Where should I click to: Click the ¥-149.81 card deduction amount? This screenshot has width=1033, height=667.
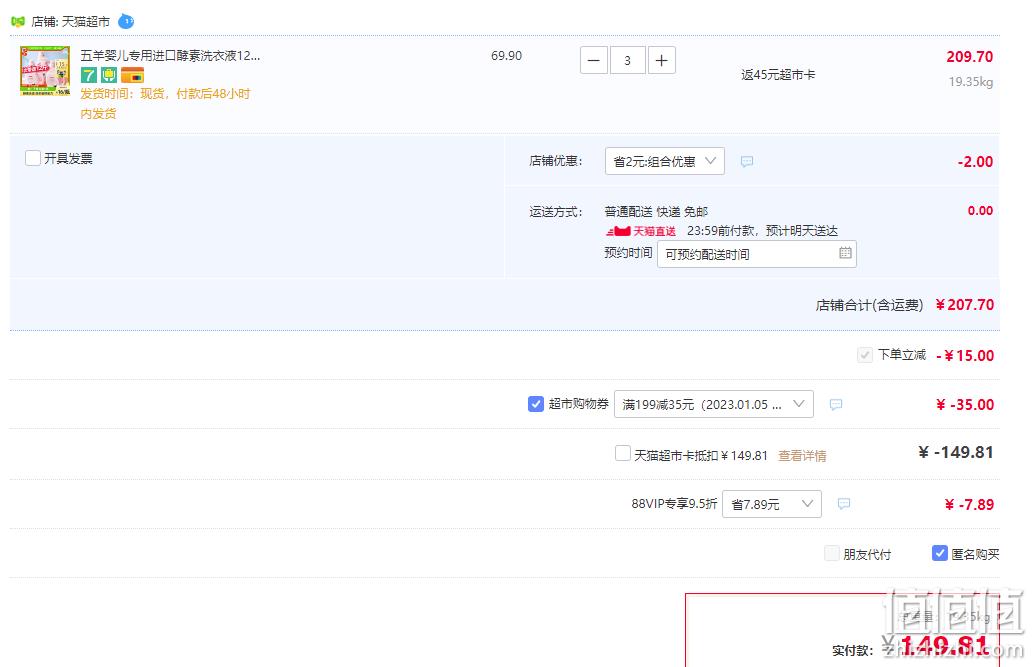click(955, 452)
